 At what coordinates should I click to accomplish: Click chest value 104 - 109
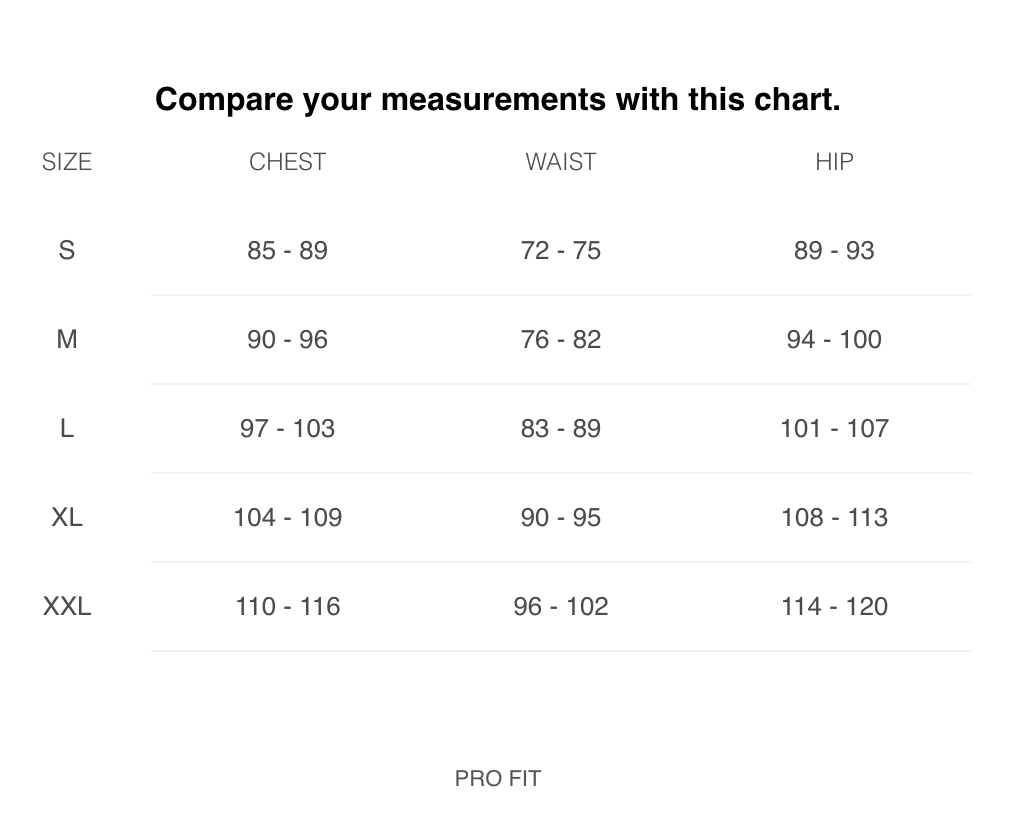point(287,517)
